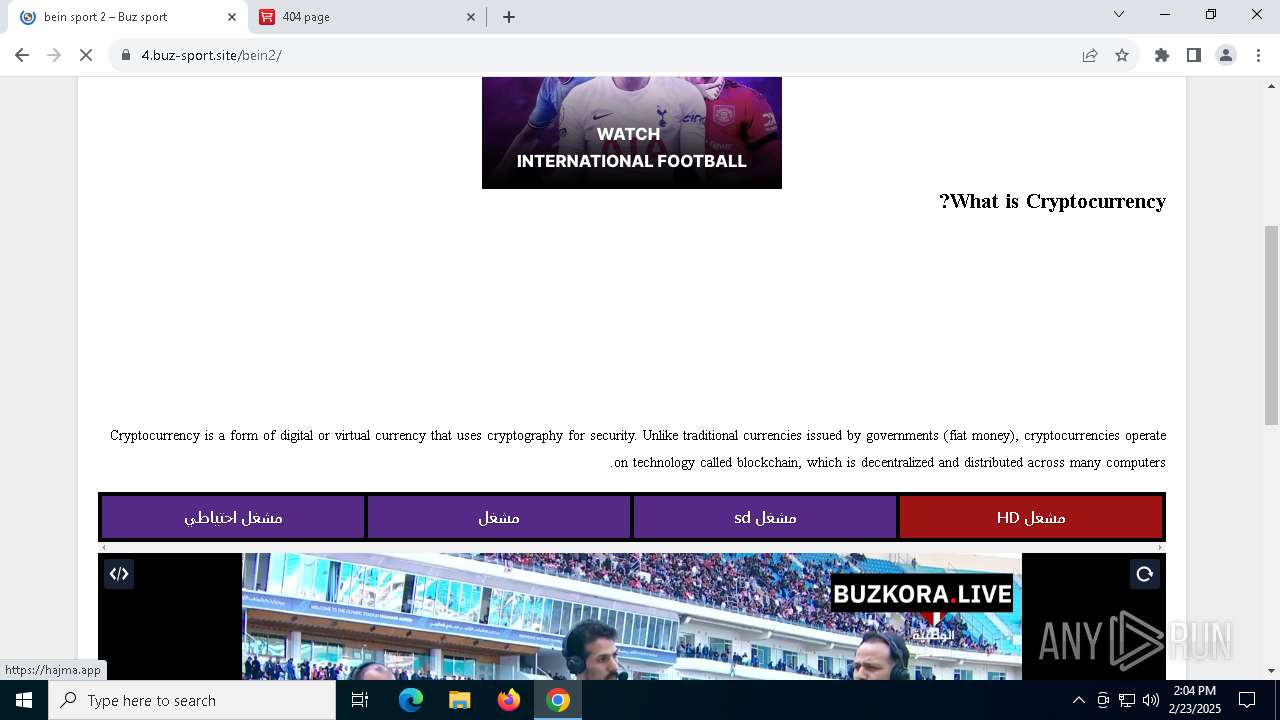
Task: Select the plain مشغل player
Action: [499, 517]
